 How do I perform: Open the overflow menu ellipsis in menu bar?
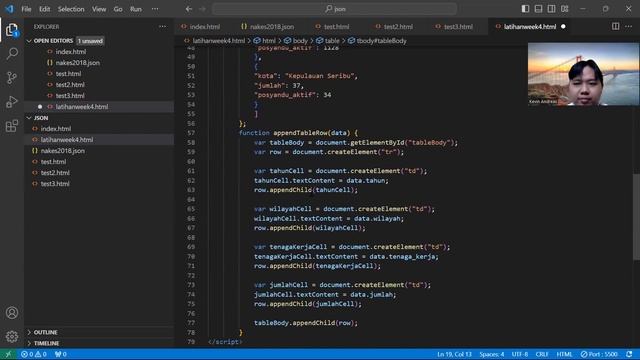[155, 9]
